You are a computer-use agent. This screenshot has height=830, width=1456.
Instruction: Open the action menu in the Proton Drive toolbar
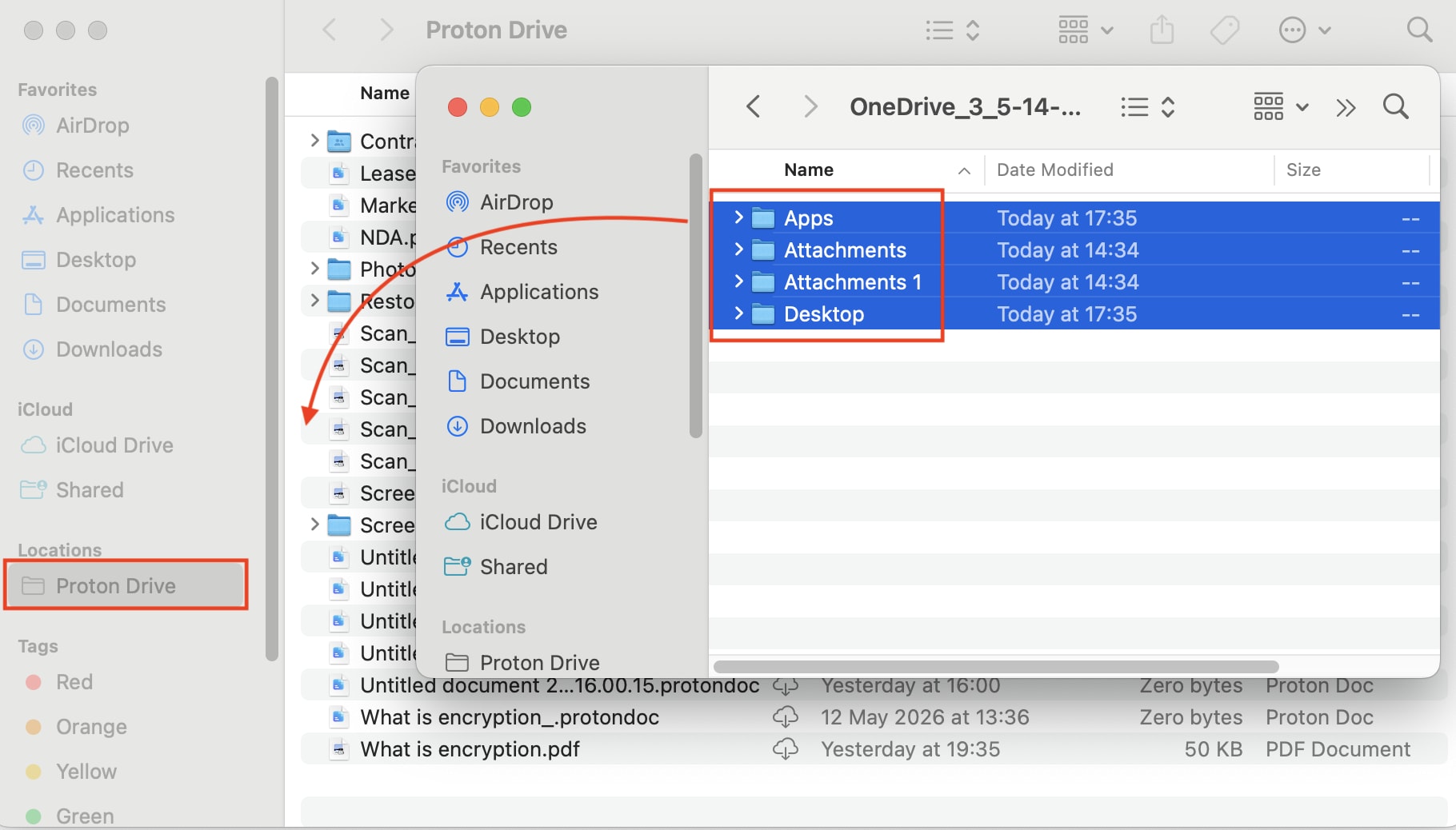tap(1305, 30)
